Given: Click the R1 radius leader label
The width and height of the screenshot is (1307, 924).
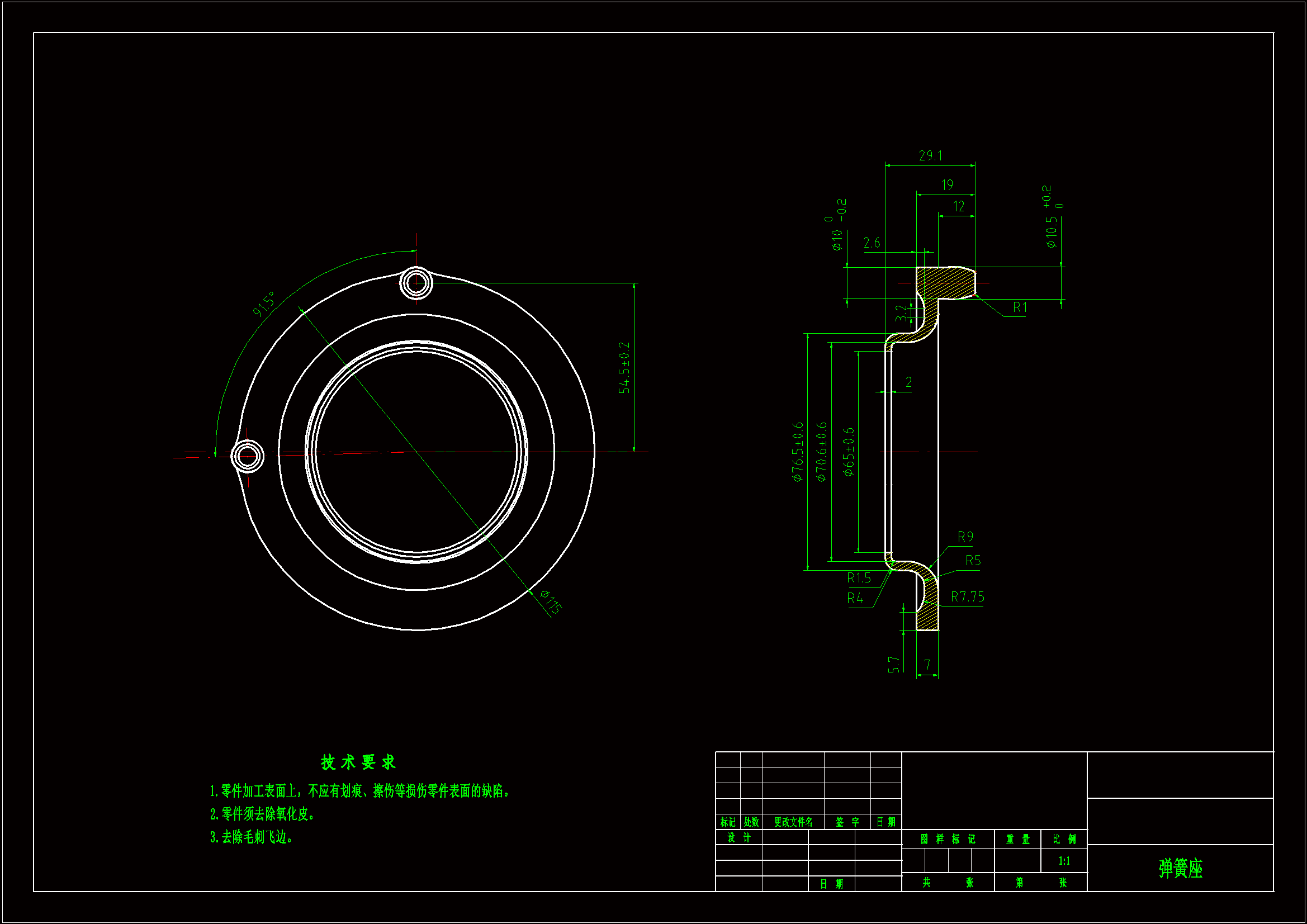Looking at the screenshot, I should pyautogui.click(x=1020, y=307).
